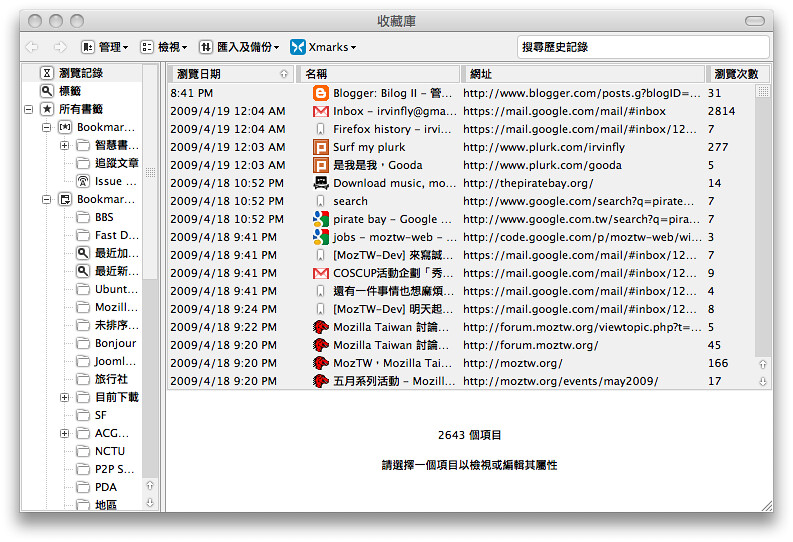Click Gmail icon for Inbox row

pyautogui.click(x=321, y=111)
